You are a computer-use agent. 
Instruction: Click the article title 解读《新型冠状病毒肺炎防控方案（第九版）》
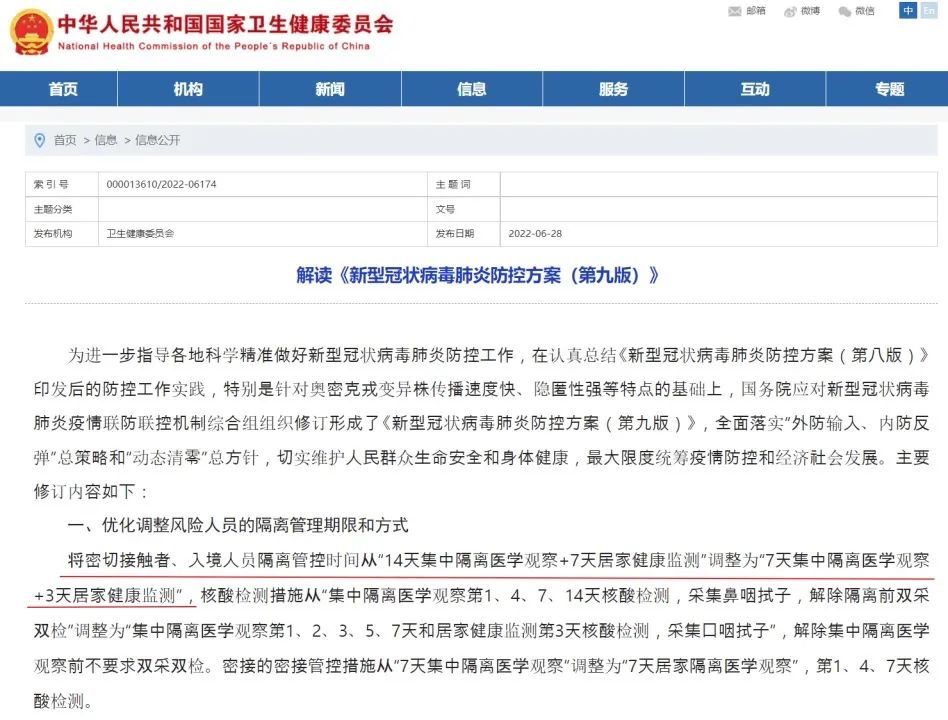(x=478, y=275)
